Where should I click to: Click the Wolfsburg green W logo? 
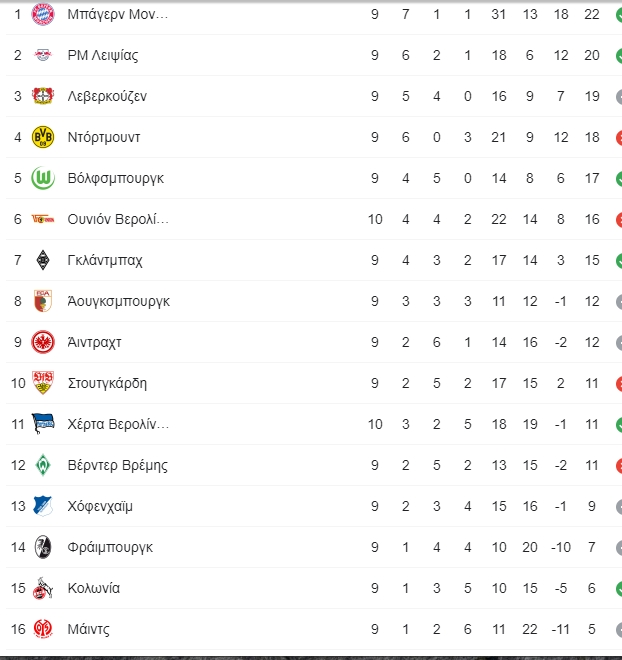pos(43,178)
